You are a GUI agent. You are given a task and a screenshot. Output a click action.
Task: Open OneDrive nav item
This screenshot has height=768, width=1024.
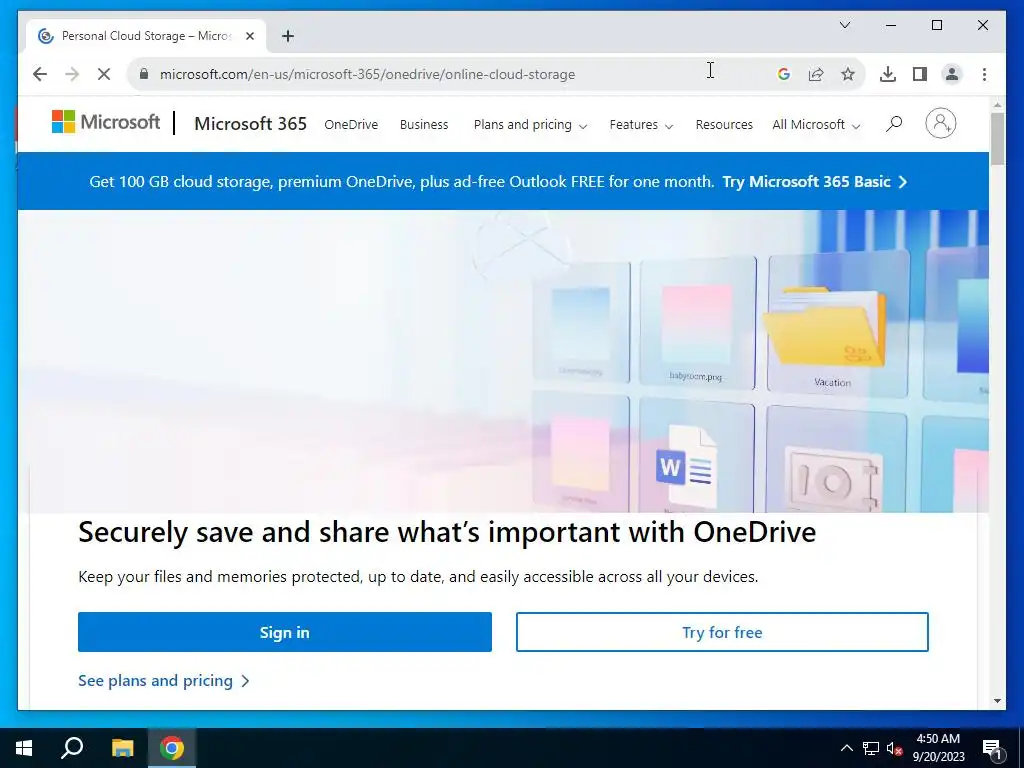pyautogui.click(x=351, y=125)
